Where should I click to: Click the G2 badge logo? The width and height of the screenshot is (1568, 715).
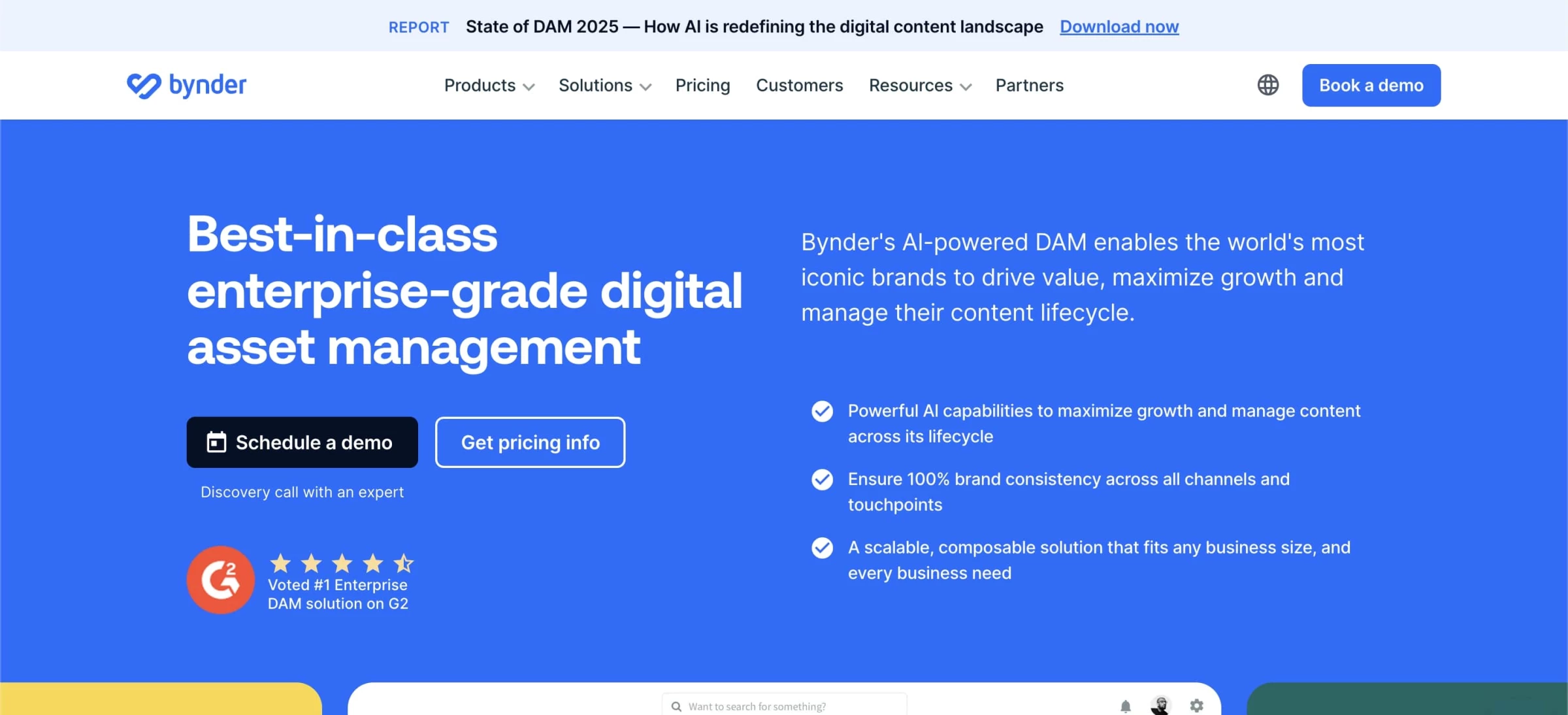pyautogui.click(x=221, y=580)
